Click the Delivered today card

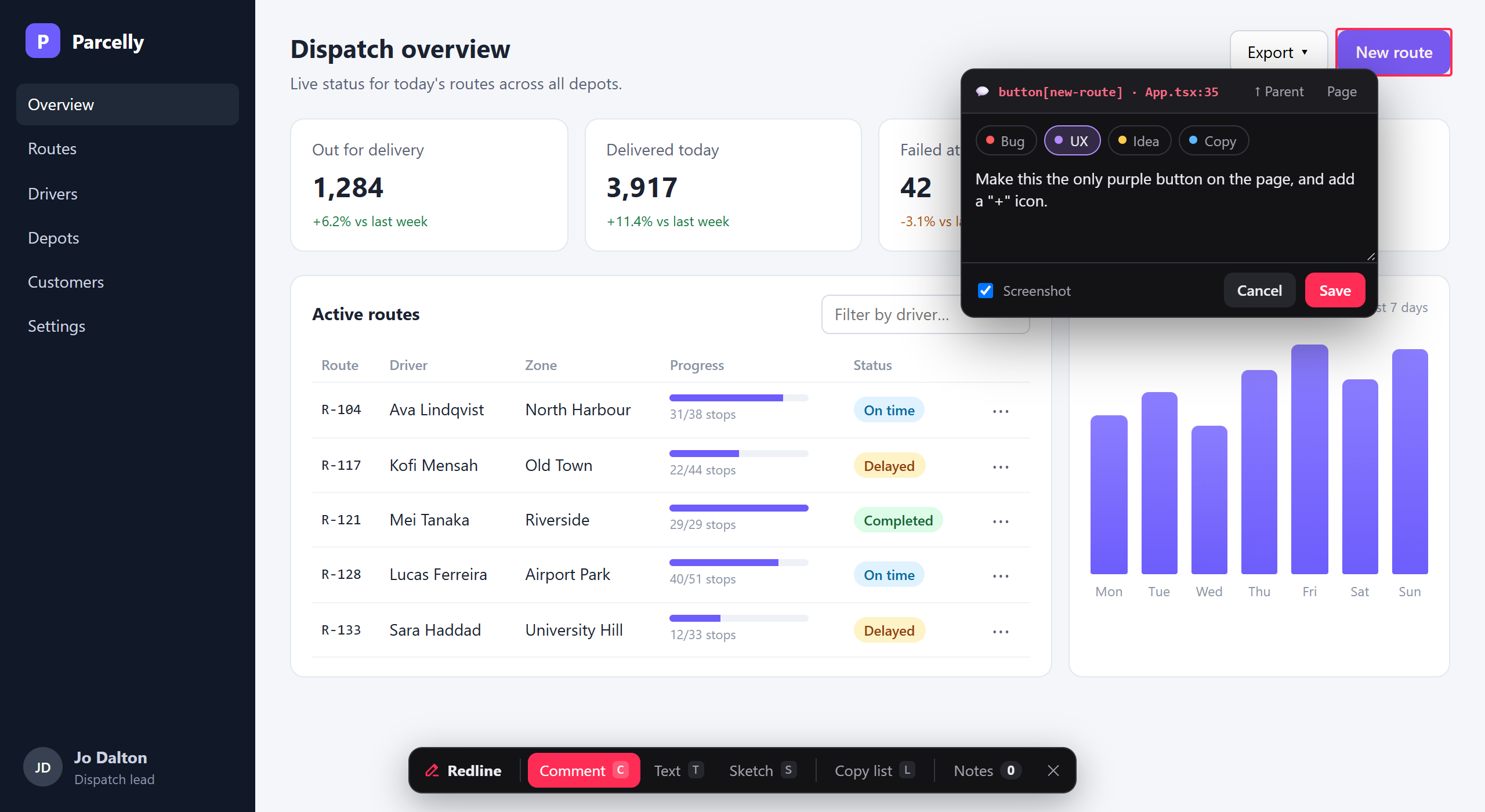723,185
